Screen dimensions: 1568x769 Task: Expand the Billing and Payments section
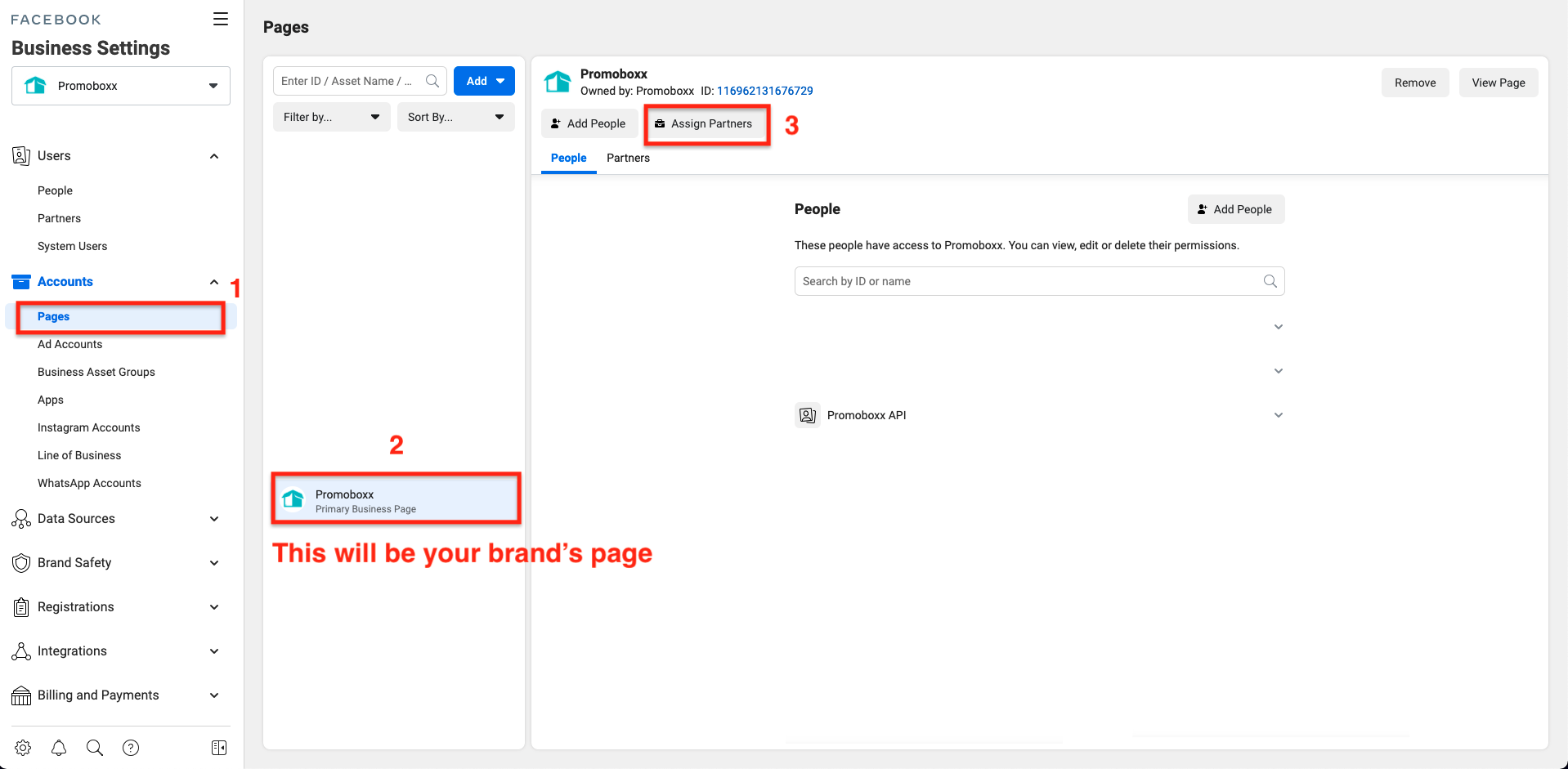pos(214,695)
